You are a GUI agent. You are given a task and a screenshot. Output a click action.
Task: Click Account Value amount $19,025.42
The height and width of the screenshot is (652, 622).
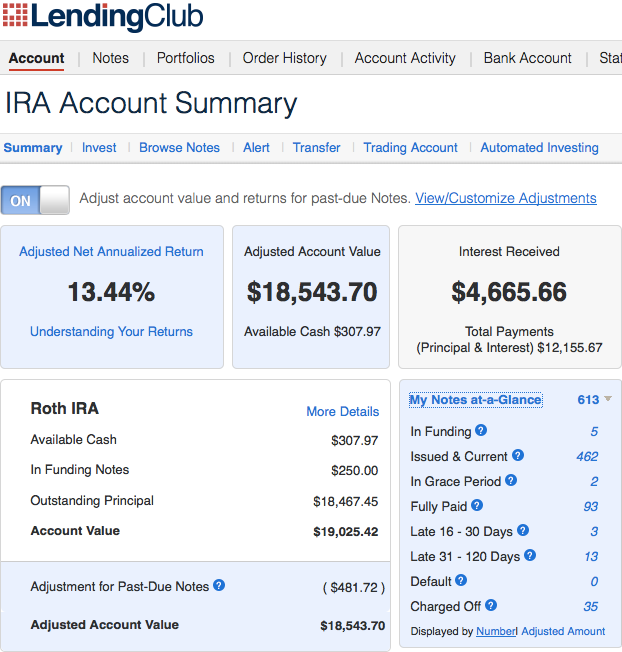(346, 531)
